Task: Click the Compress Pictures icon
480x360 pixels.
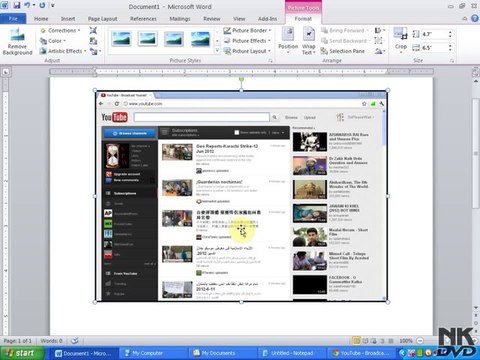Action: coord(93,30)
